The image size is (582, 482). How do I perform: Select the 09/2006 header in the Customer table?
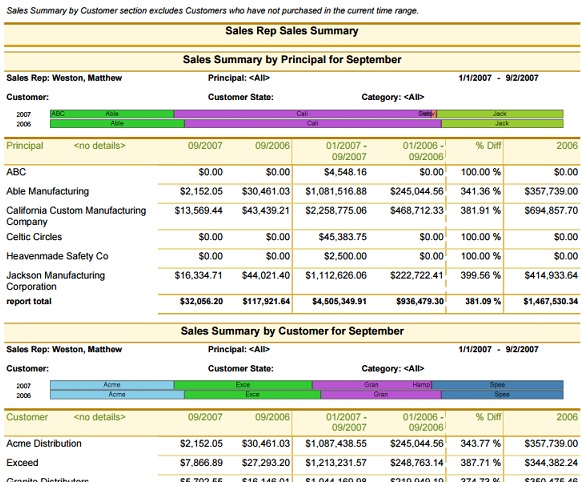tap(272, 417)
